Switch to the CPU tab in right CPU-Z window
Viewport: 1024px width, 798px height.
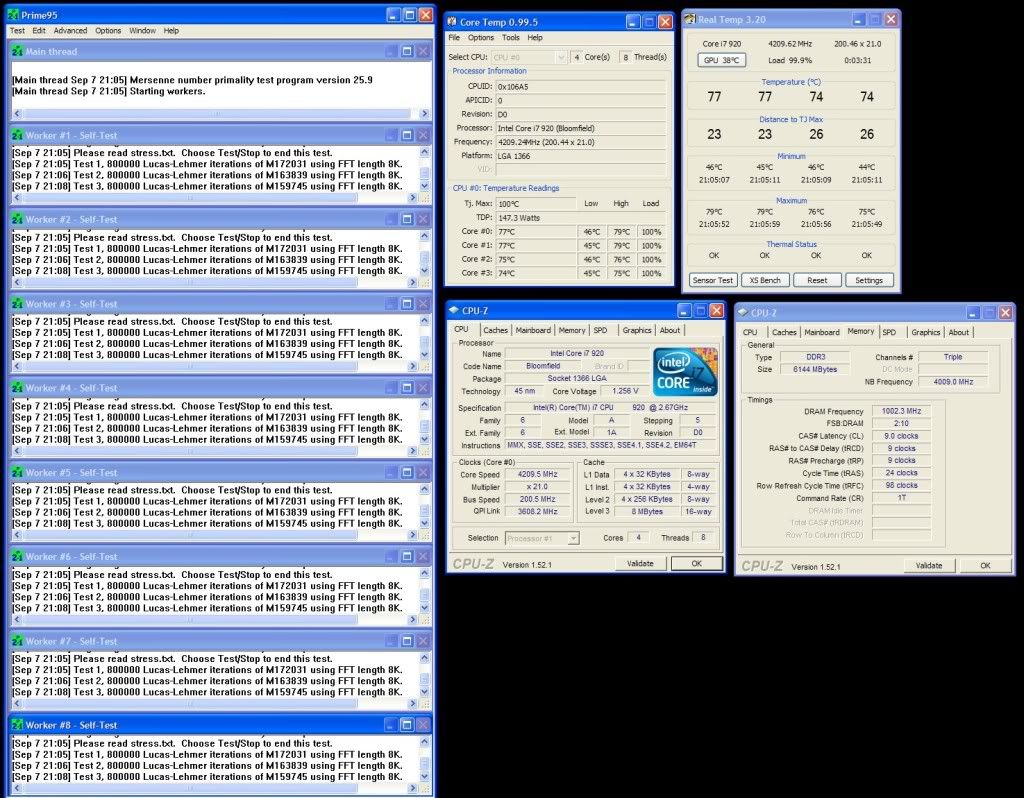750,332
